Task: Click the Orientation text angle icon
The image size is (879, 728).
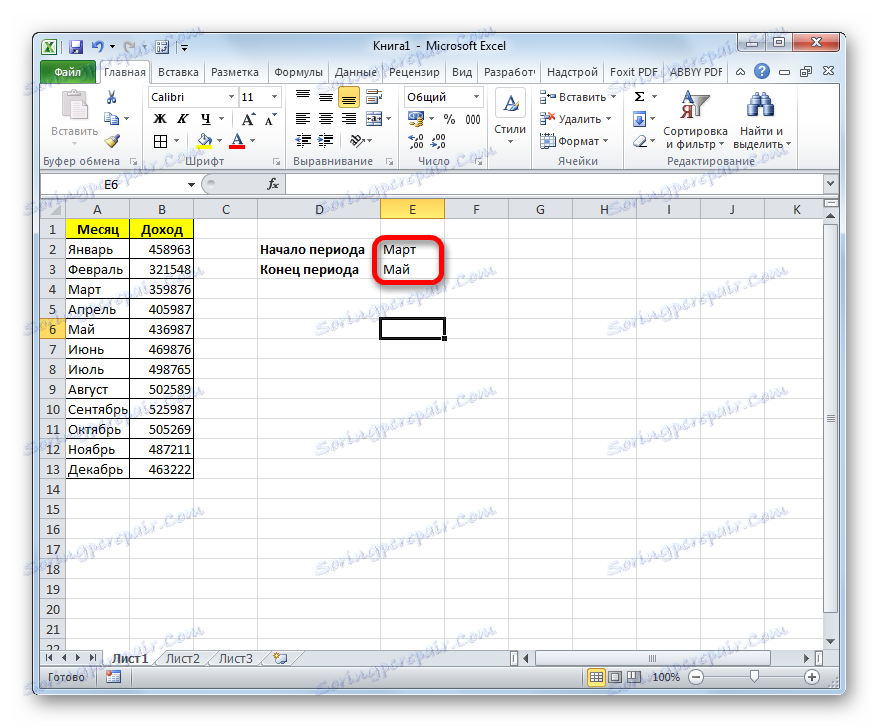Action: tap(357, 141)
